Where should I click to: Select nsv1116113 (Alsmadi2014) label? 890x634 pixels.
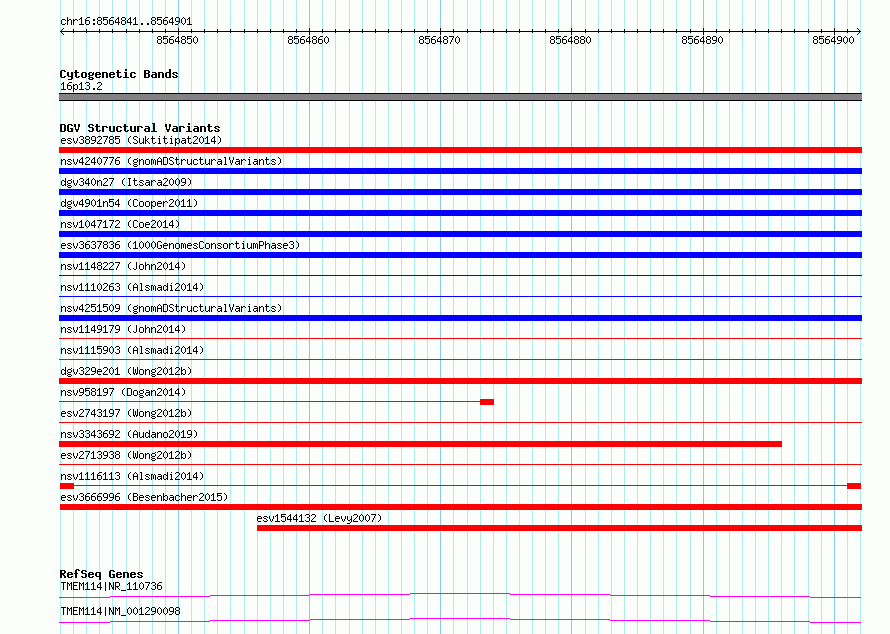pyautogui.click(x=132, y=476)
